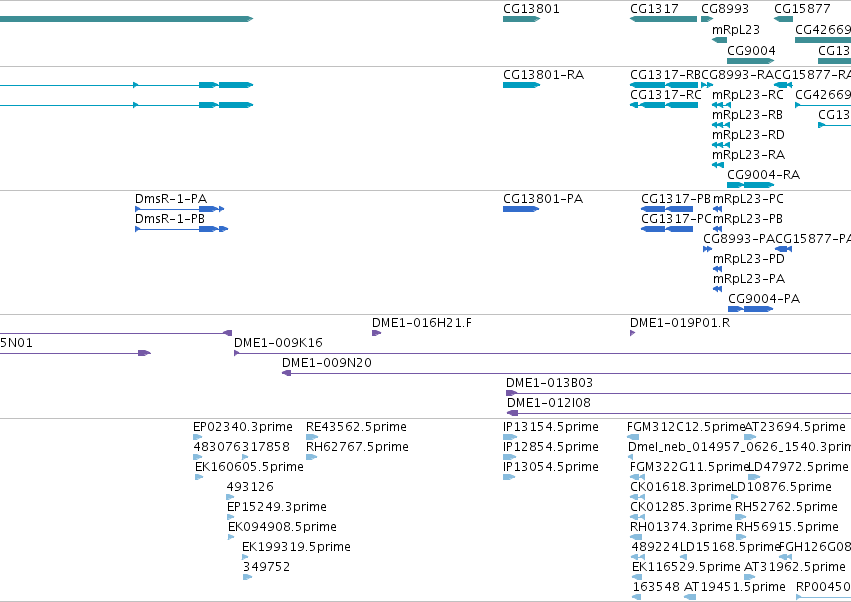Select the CG1317-PB coding region

(667, 209)
